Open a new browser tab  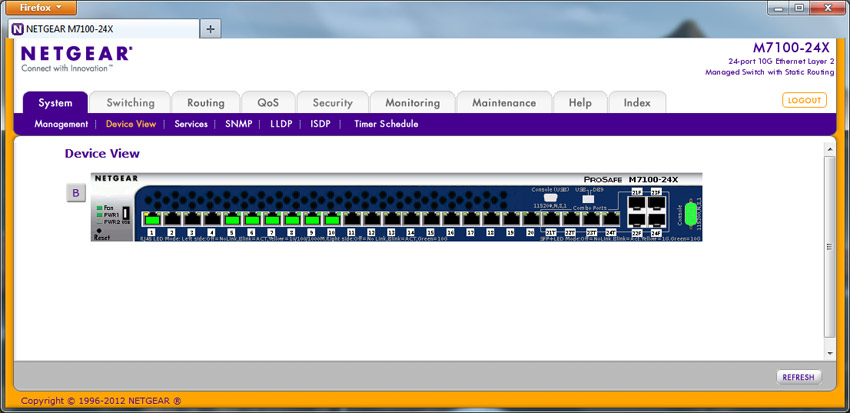pos(211,29)
